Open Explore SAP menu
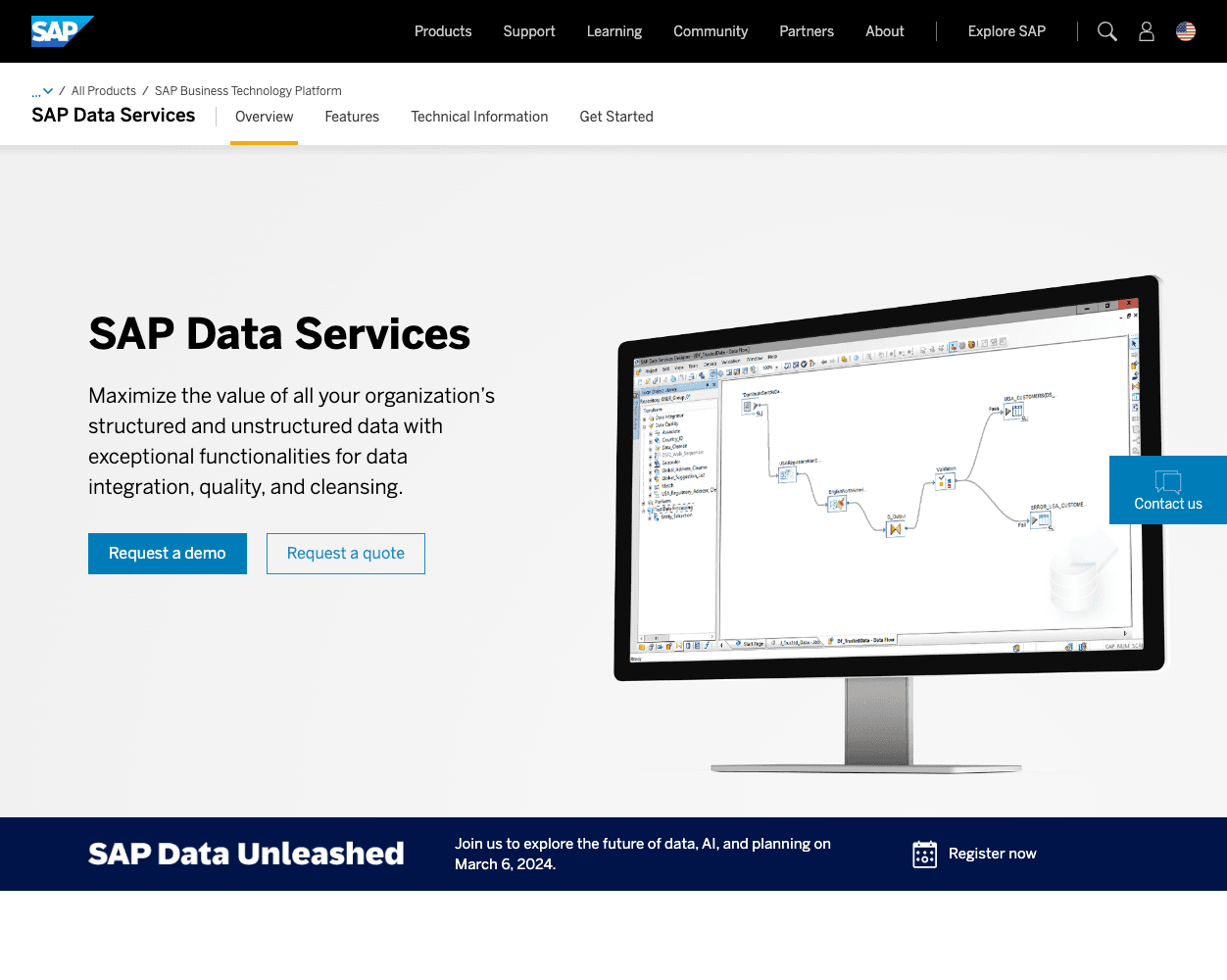The image size is (1227, 980). [x=1006, y=31]
